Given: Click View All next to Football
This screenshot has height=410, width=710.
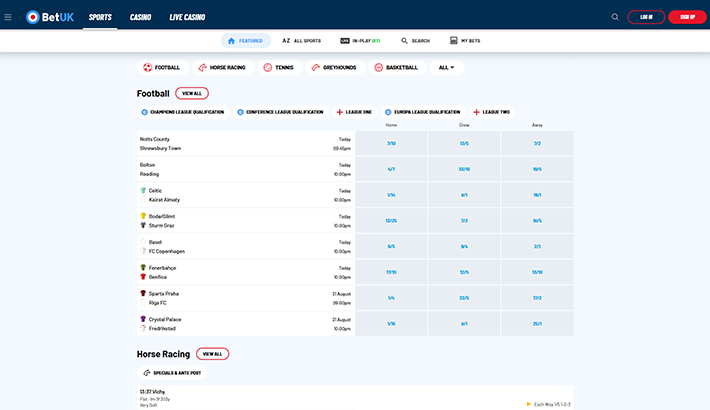Looking at the screenshot, I should tap(192, 93).
